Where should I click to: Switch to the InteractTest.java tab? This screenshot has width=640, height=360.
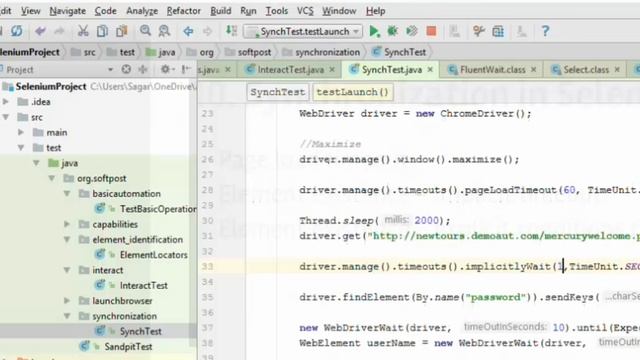click(291, 70)
